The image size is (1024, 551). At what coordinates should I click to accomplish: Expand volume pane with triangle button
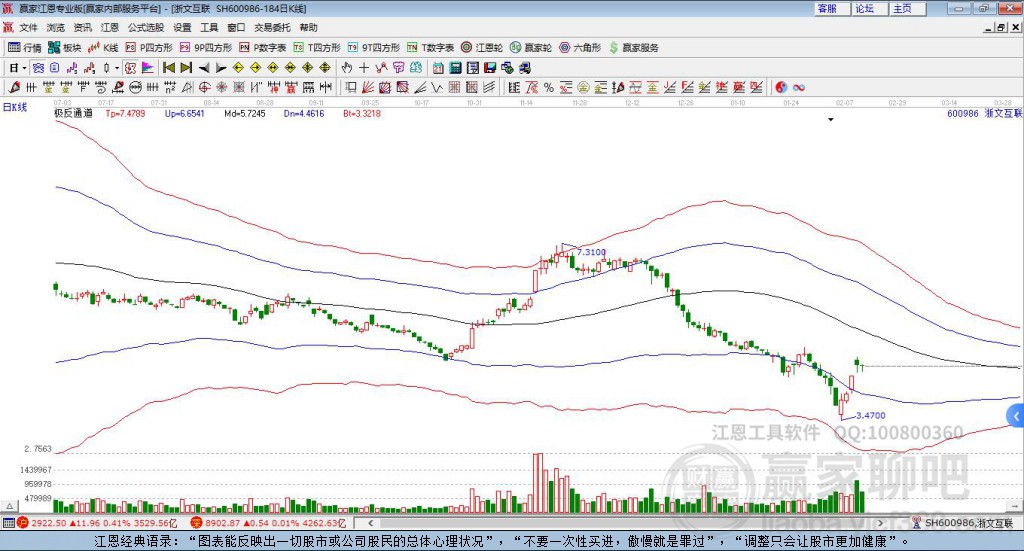coord(10,506)
